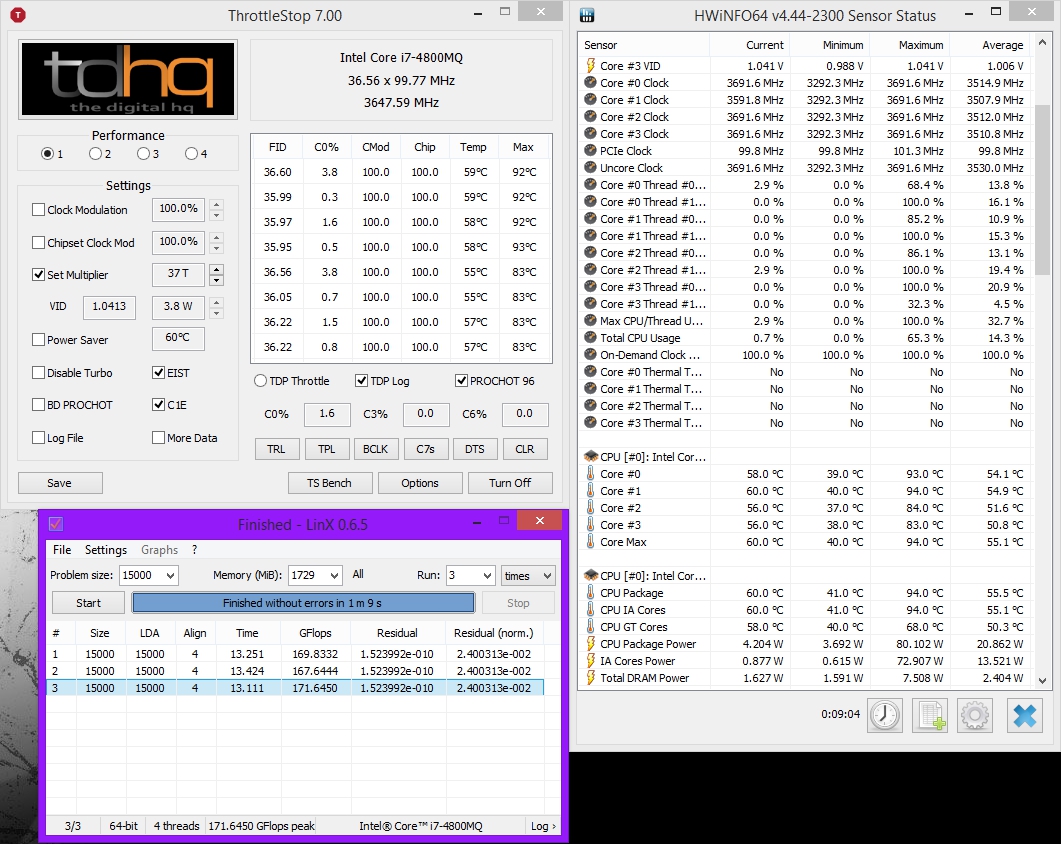Click the DTS button
1061x844 pixels.
point(475,449)
